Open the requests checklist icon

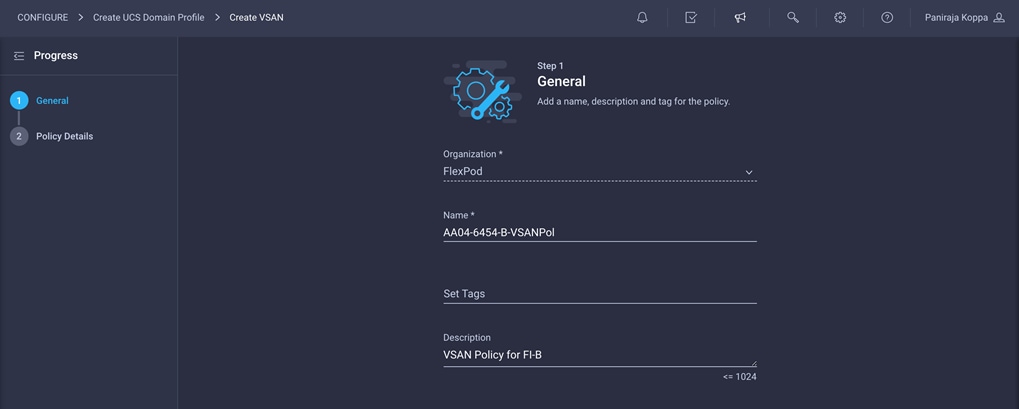[691, 18]
